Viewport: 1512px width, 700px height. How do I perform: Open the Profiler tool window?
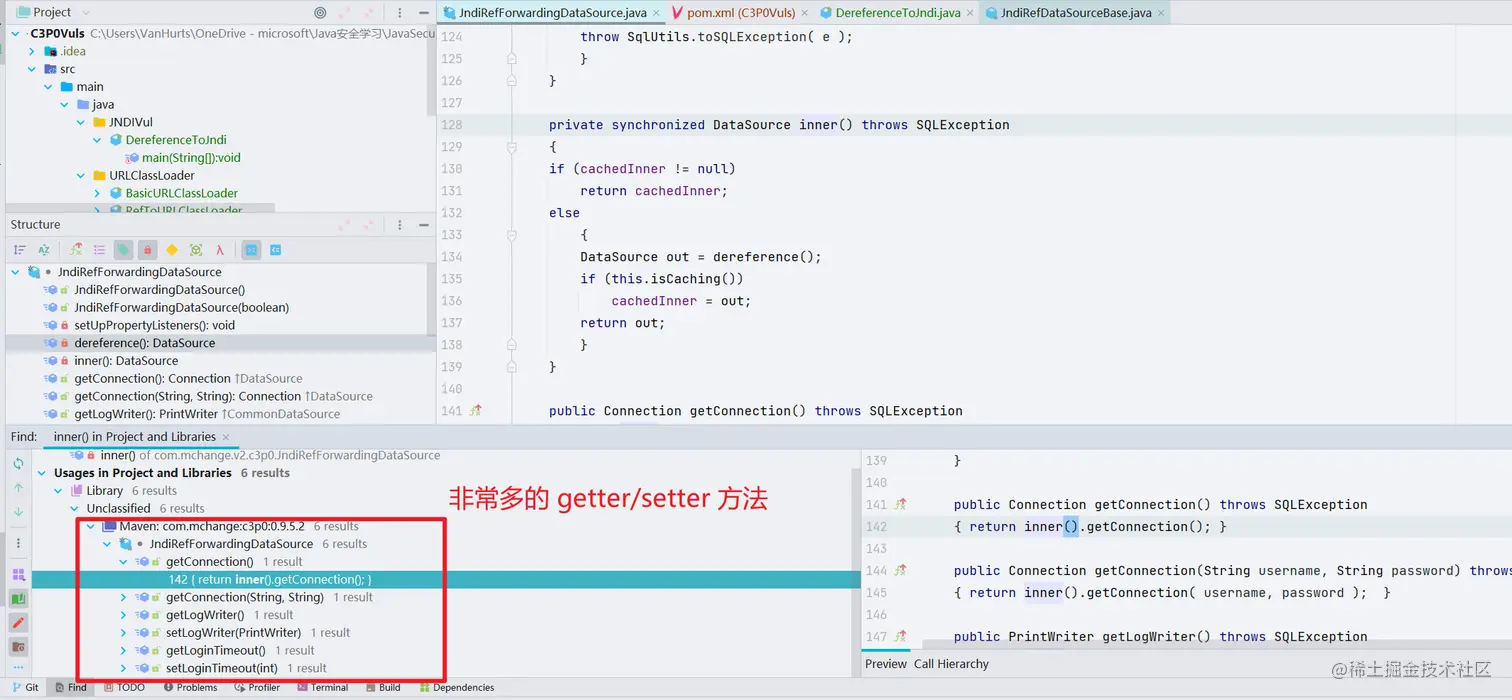tap(257, 688)
